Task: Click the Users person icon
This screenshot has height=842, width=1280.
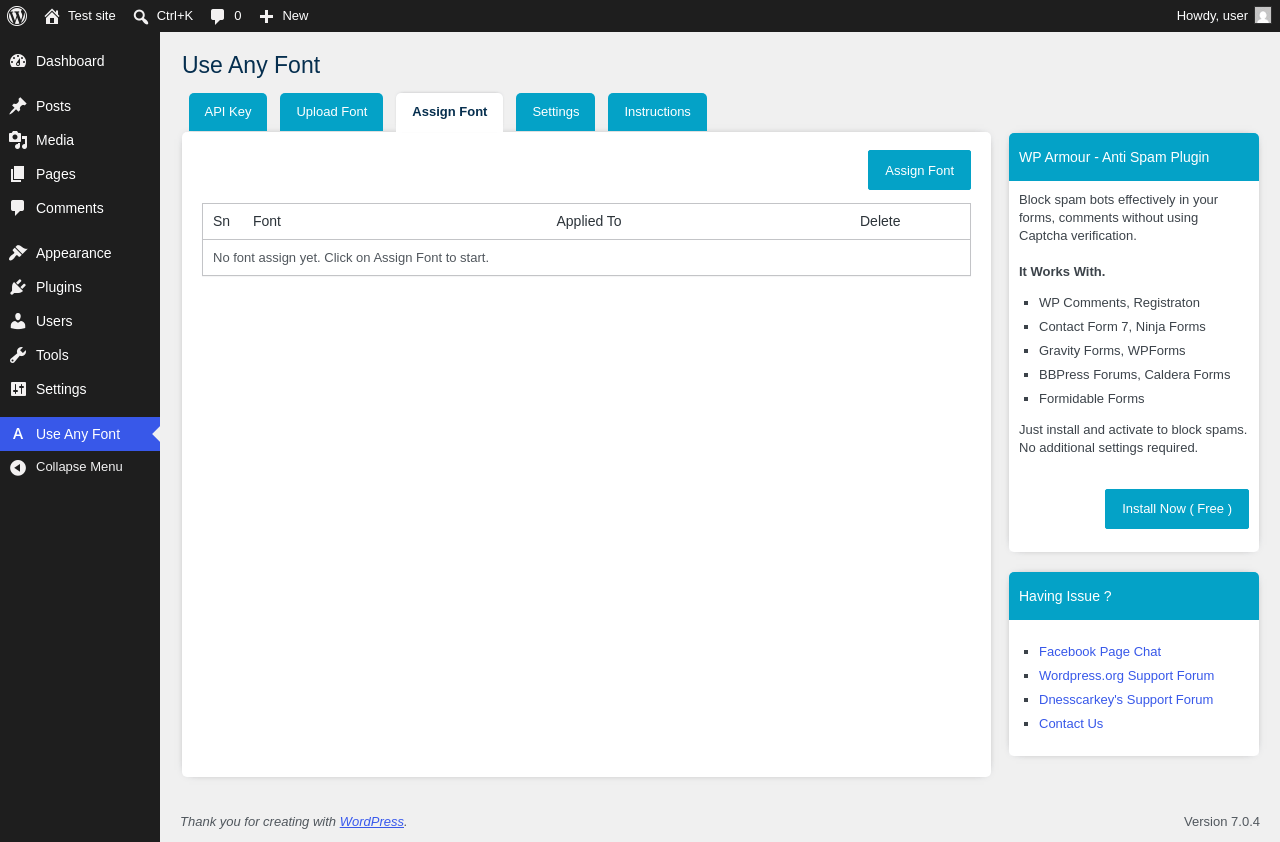Action: click(18, 321)
